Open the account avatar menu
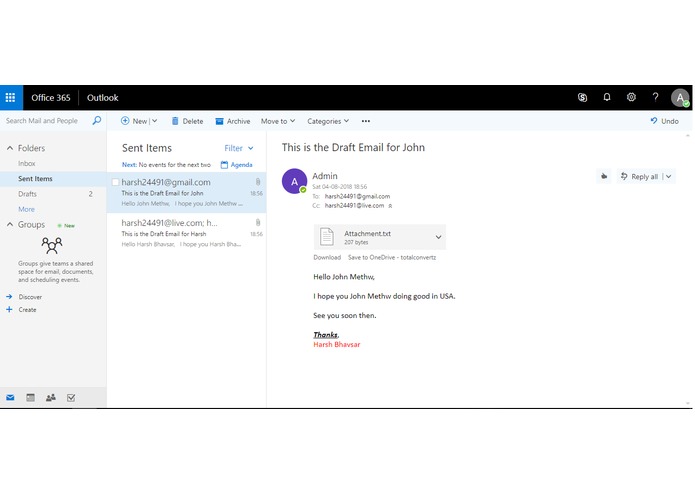695x494 pixels. click(680, 97)
